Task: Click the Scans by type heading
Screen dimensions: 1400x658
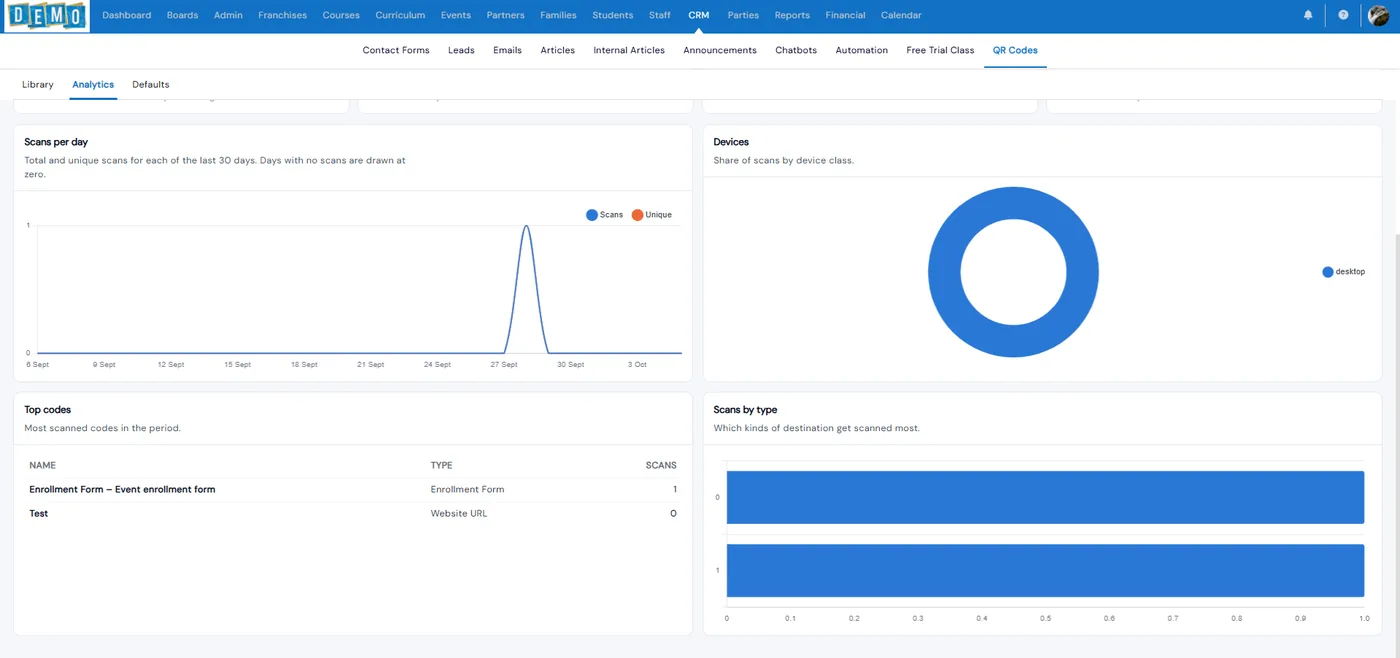Action: coord(745,410)
